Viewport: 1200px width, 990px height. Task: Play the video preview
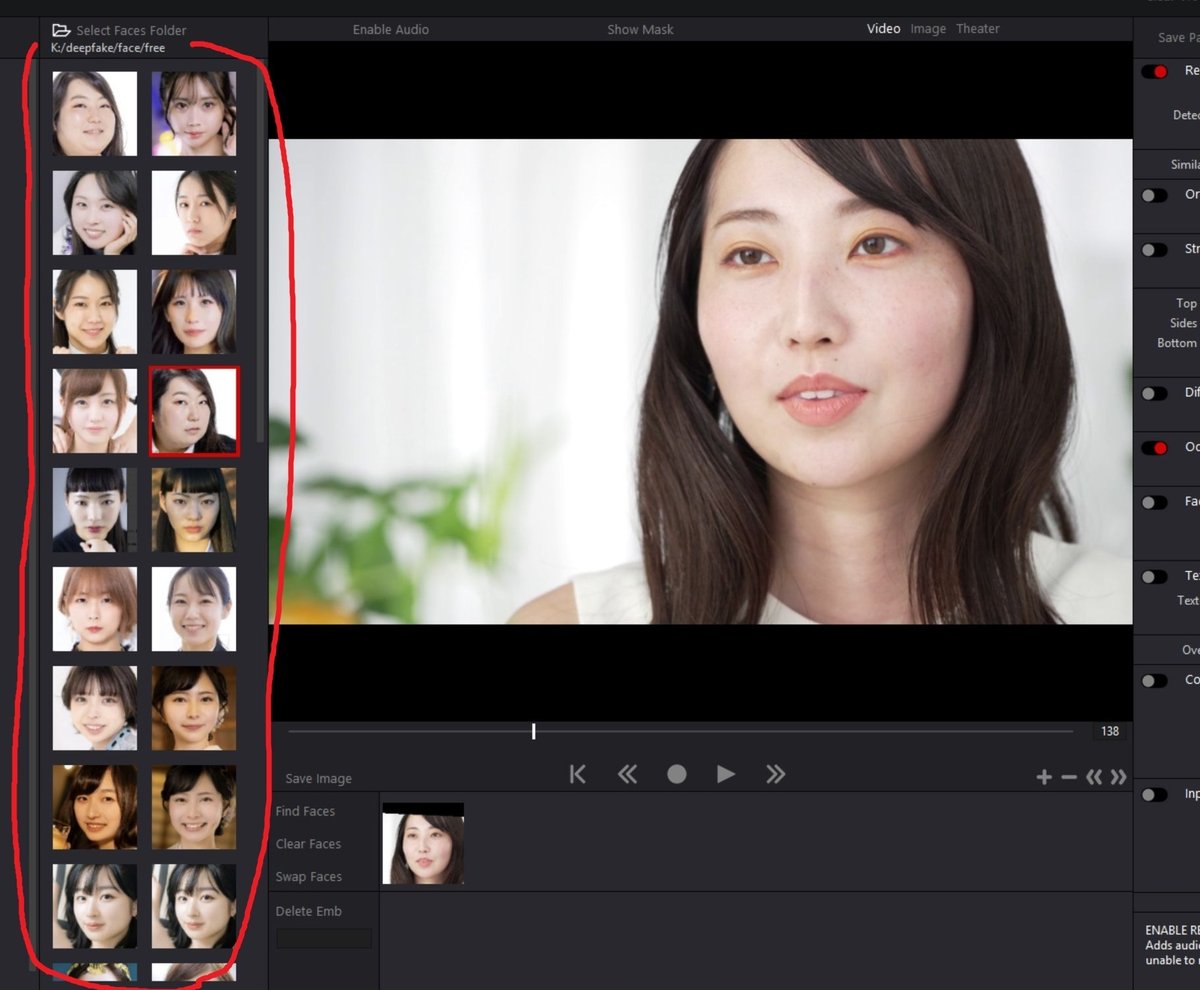(x=726, y=774)
